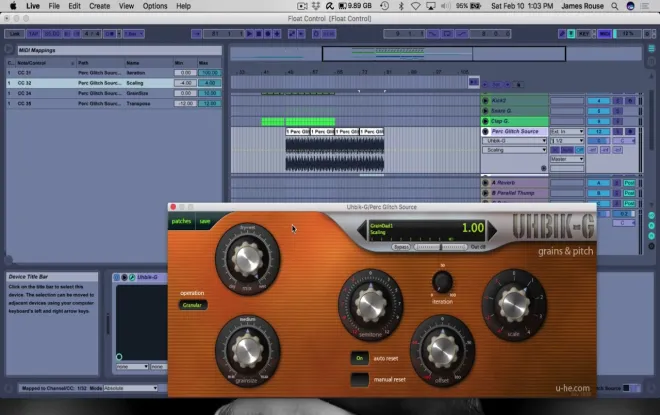Toggle the Info View triangle at bottom left

(8, 388)
